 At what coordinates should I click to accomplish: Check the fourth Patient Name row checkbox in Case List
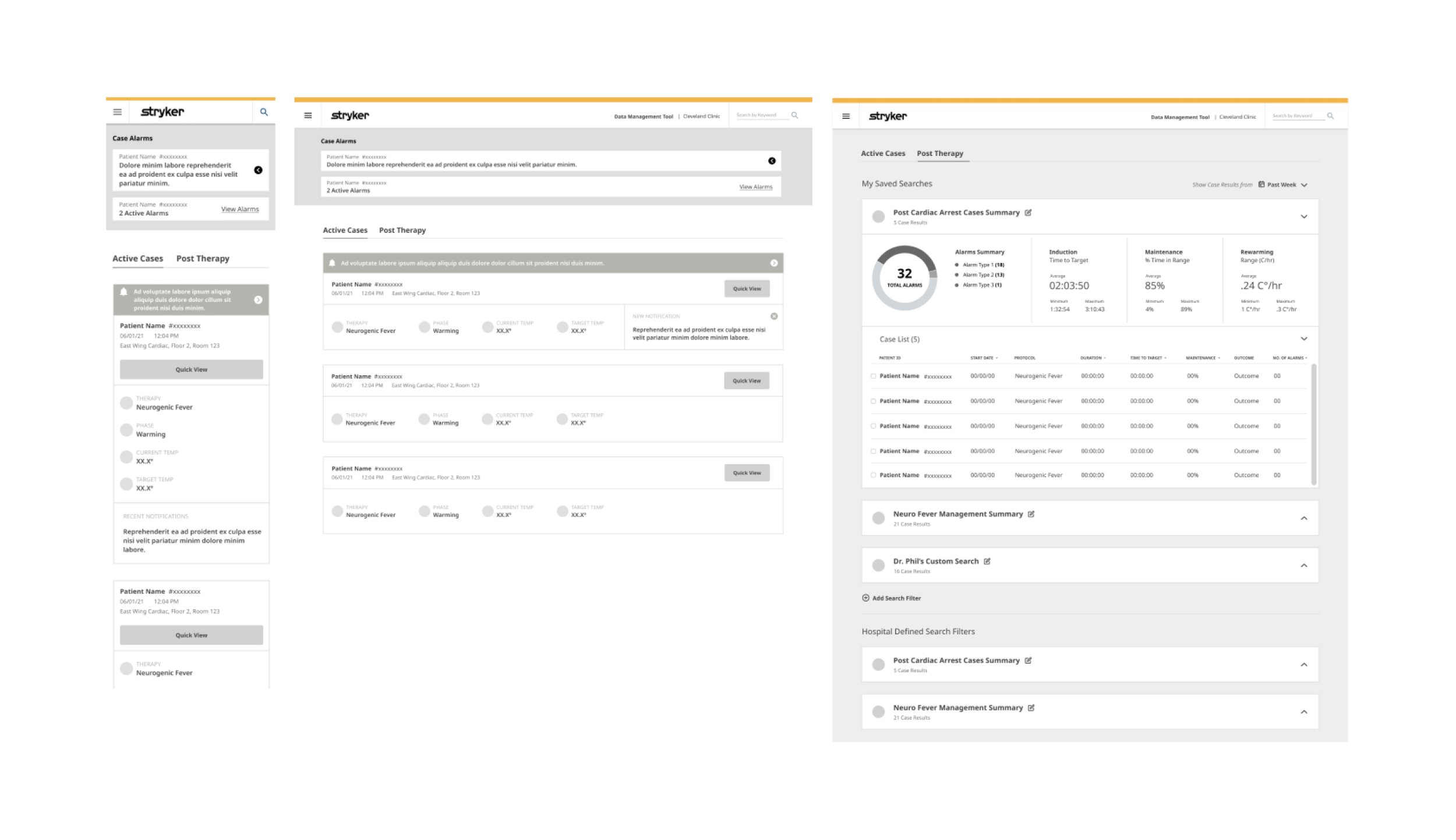pyautogui.click(x=873, y=451)
